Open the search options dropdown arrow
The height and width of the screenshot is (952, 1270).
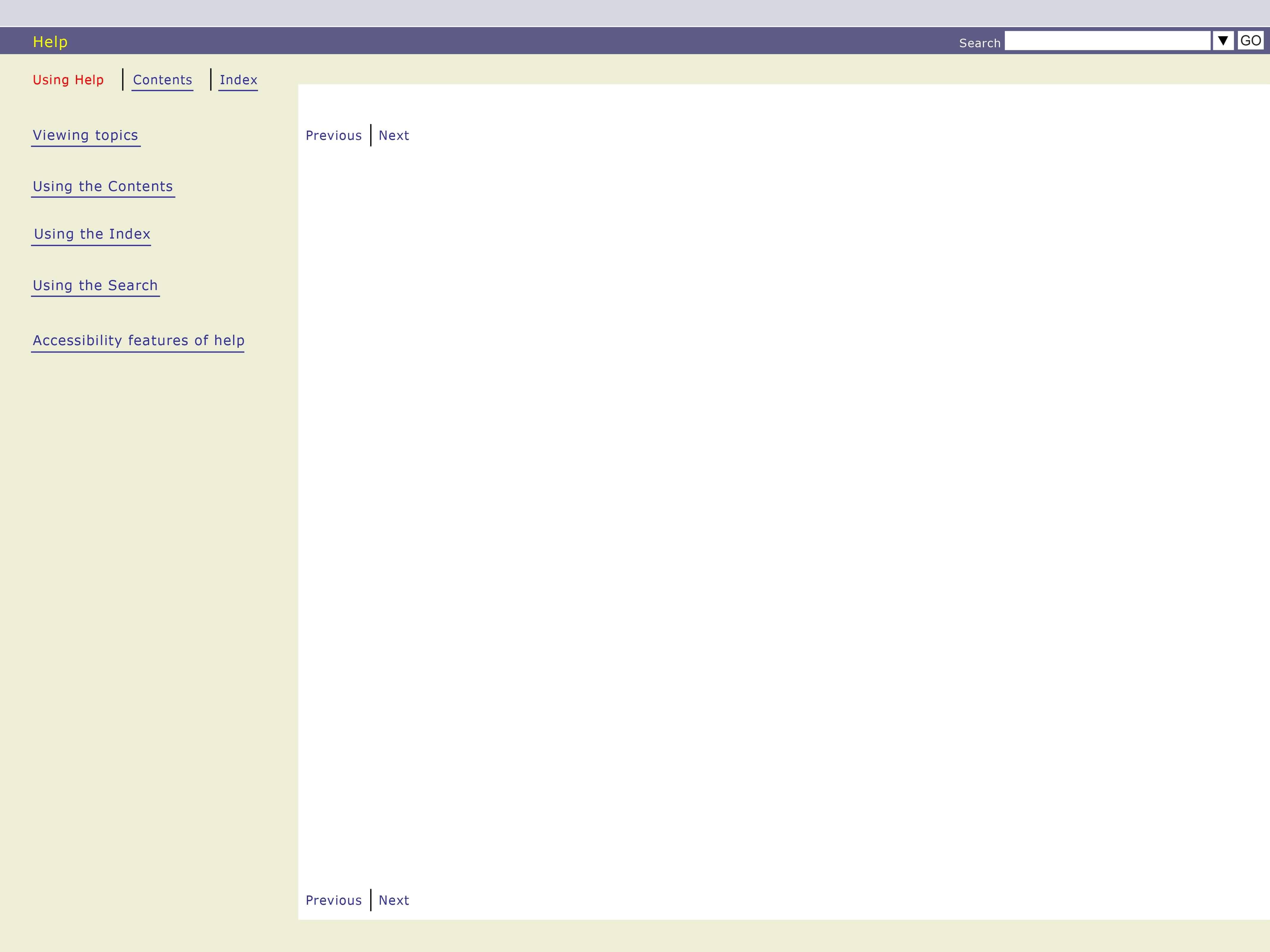coord(1222,41)
